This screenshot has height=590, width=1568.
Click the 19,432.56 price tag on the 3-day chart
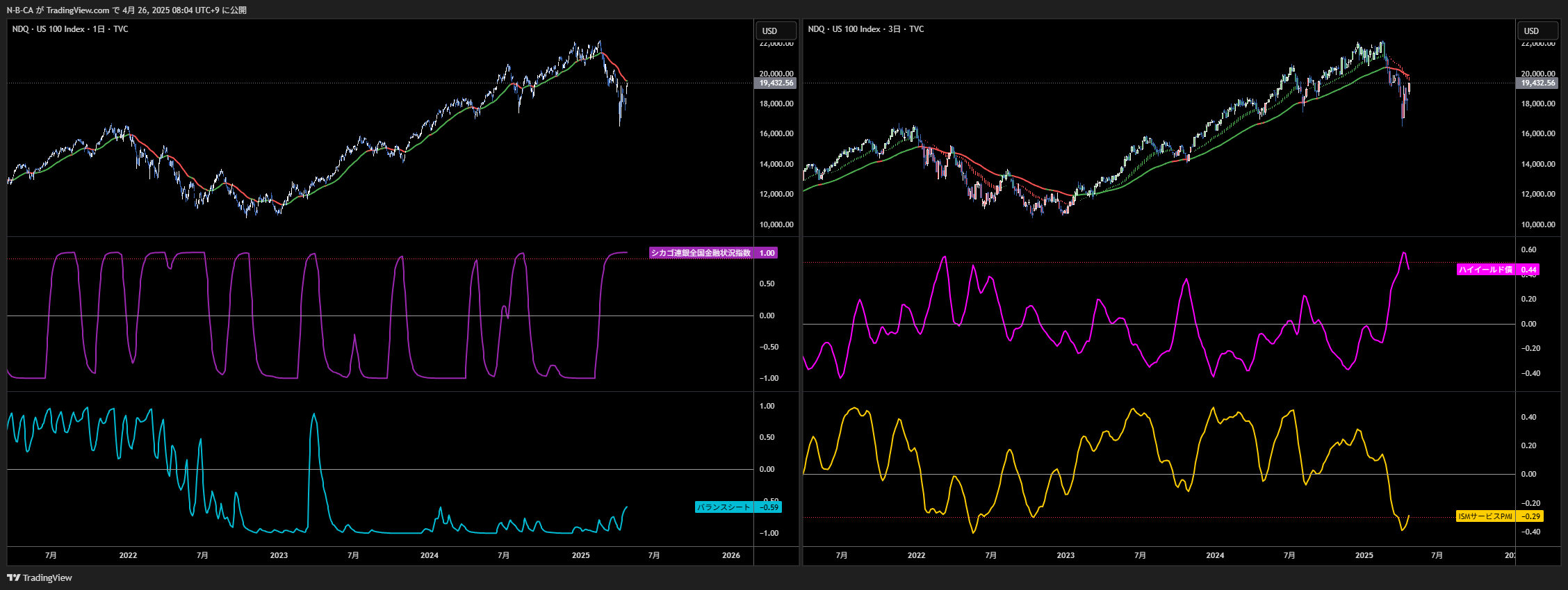[x=1538, y=83]
